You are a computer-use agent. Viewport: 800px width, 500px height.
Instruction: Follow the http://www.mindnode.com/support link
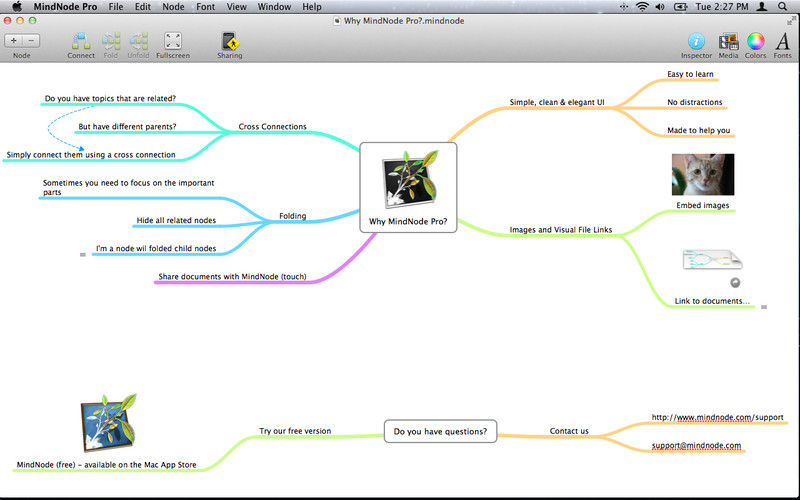click(x=717, y=417)
